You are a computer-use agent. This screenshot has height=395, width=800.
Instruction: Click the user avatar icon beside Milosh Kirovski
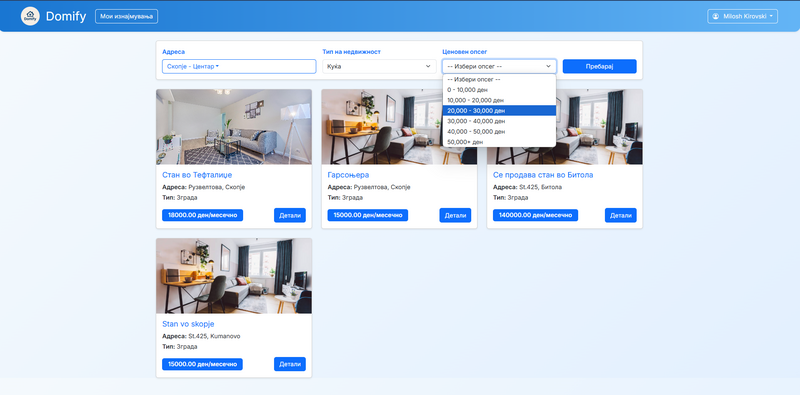pos(715,16)
